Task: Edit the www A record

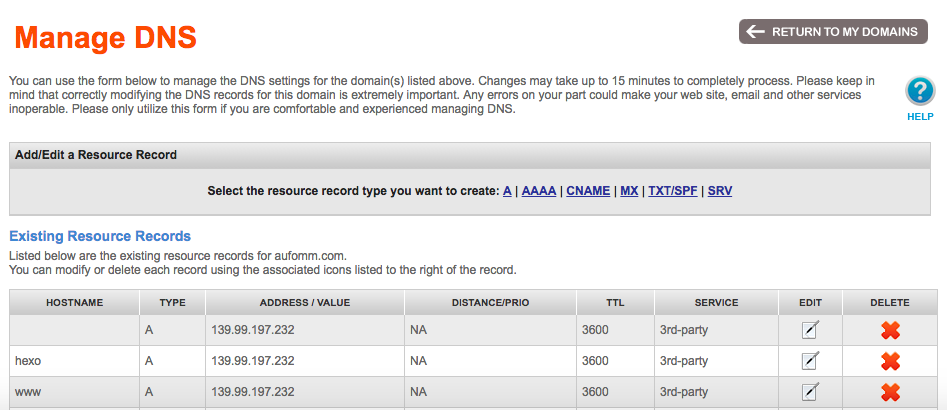Action: (x=811, y=392)
